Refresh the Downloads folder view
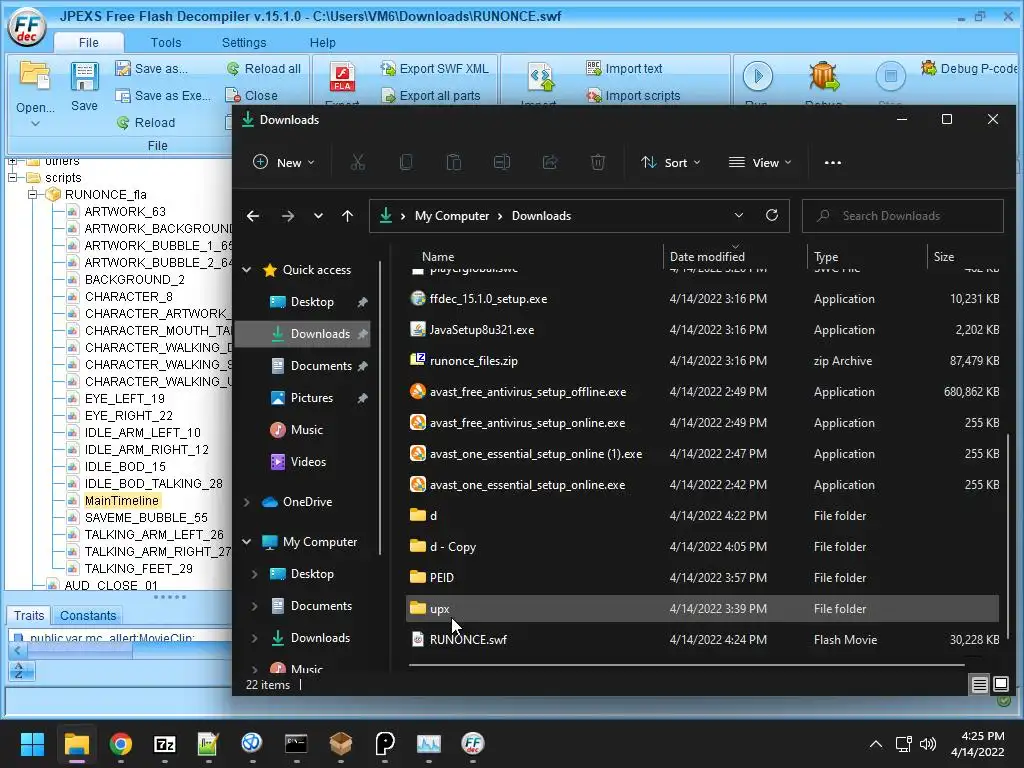The width and height of the screenshot is (1024, 768). (x=772, y=216)
